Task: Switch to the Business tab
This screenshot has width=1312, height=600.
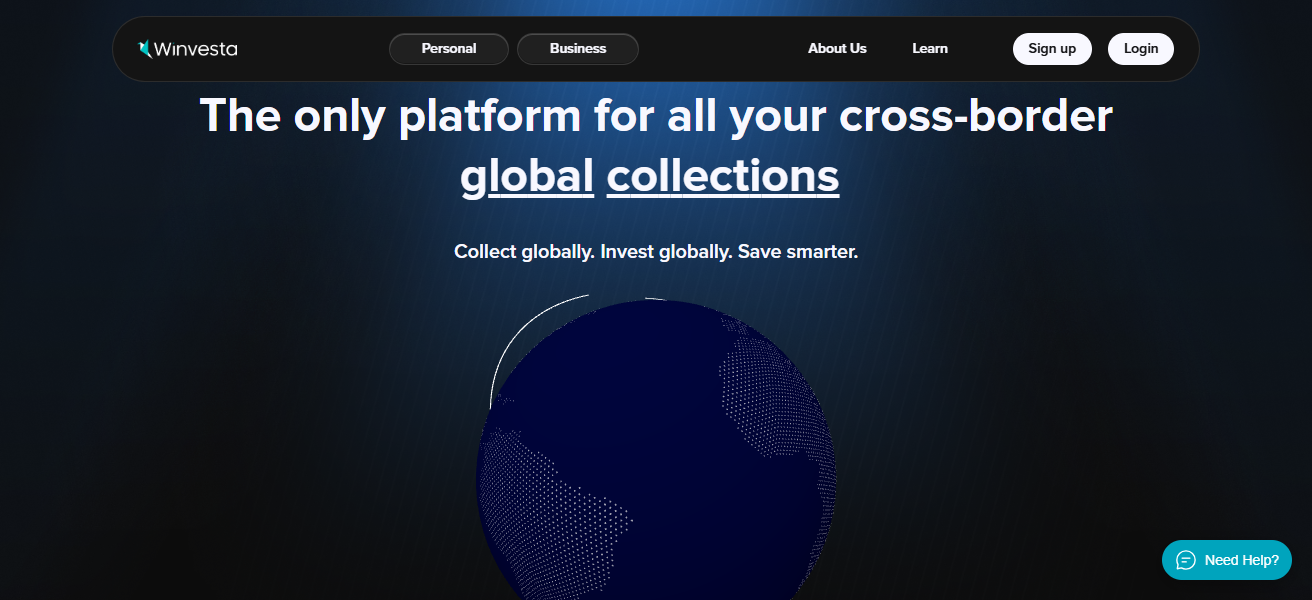Action: pos(578,48)
